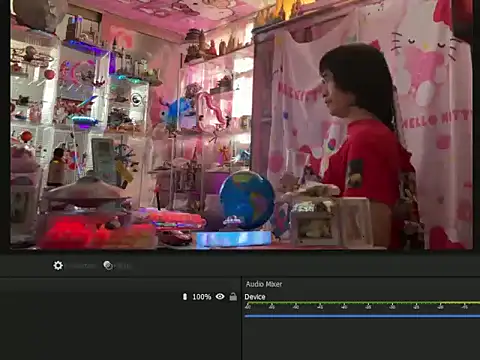The image size is (480, 360).
Task: Toggle the source lock icon
Action: [x=233, y=296]
